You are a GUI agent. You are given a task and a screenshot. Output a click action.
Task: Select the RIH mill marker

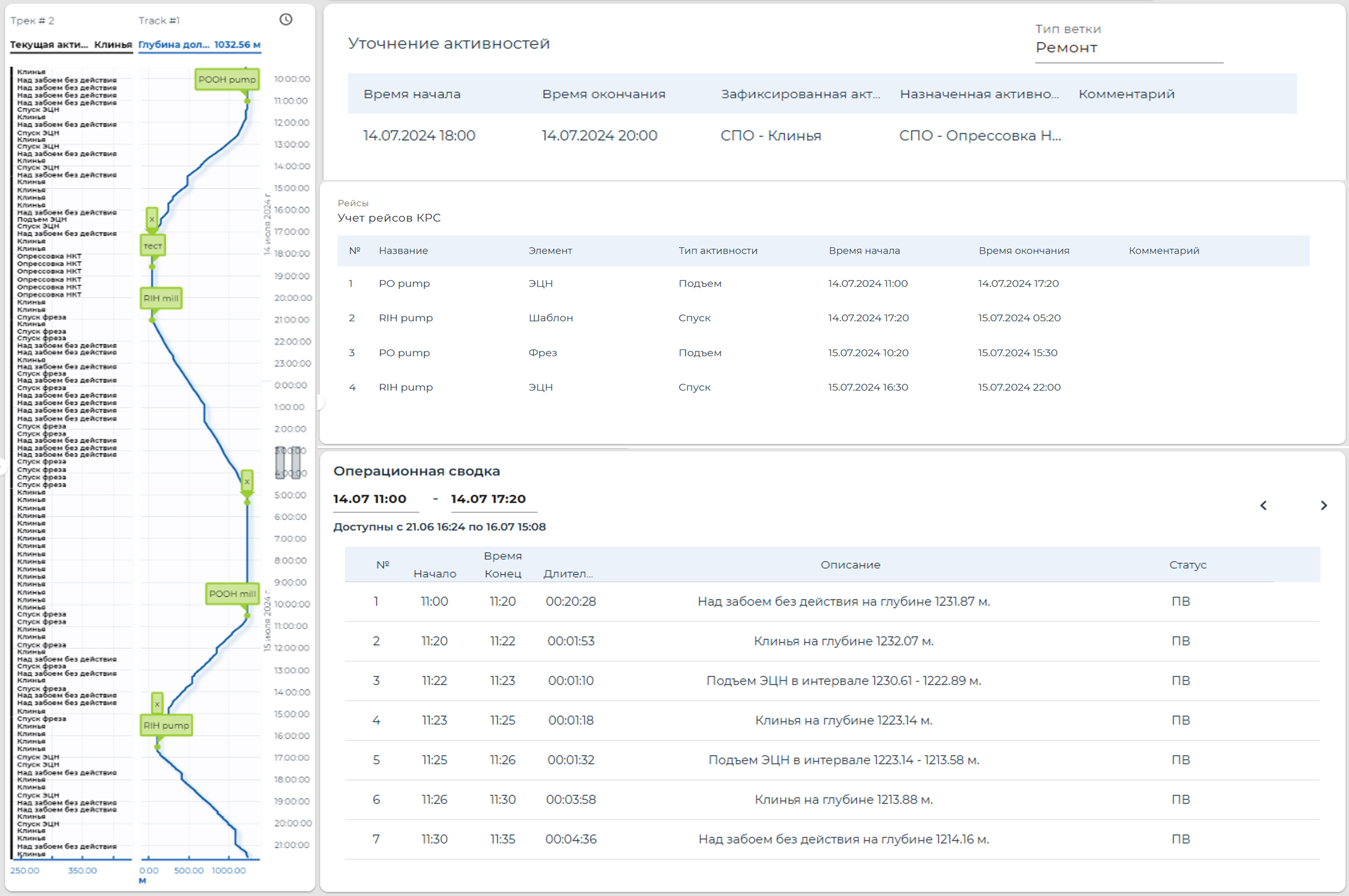pyautogui.click(x=161, y=298)
